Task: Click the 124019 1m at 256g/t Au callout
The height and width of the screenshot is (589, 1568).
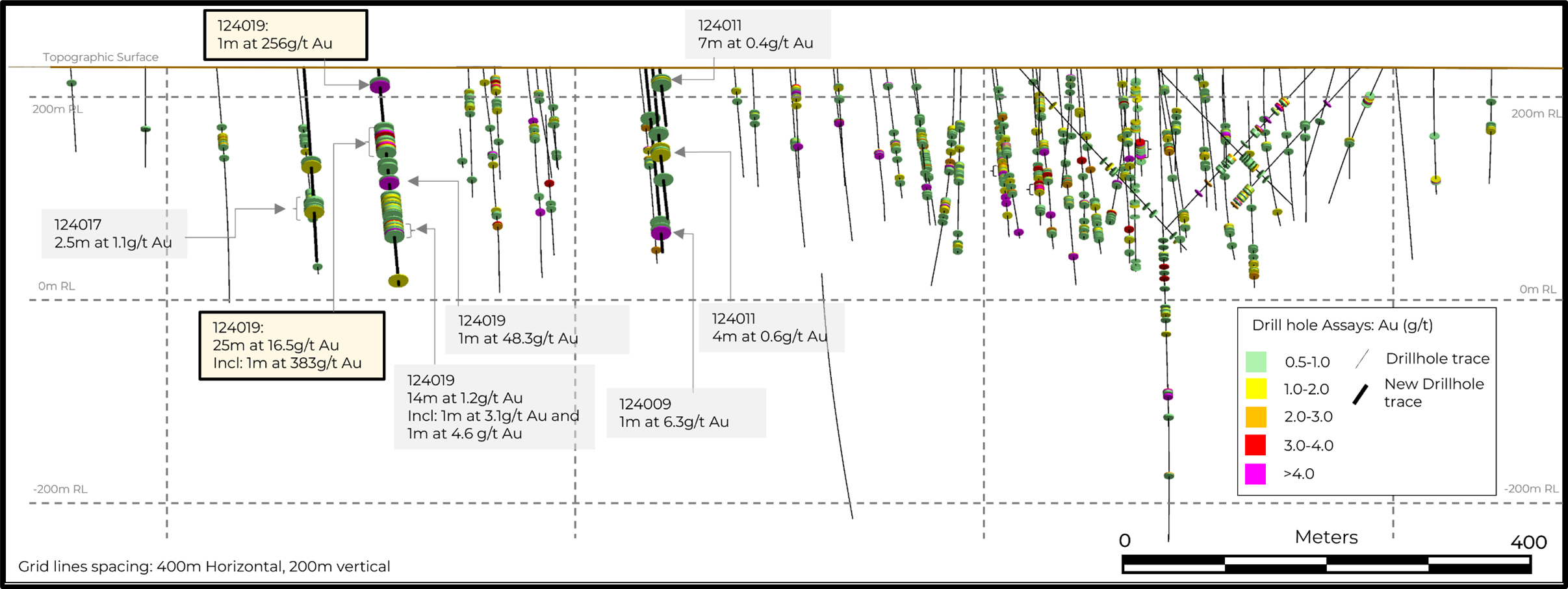Action: tap(285, 35)
